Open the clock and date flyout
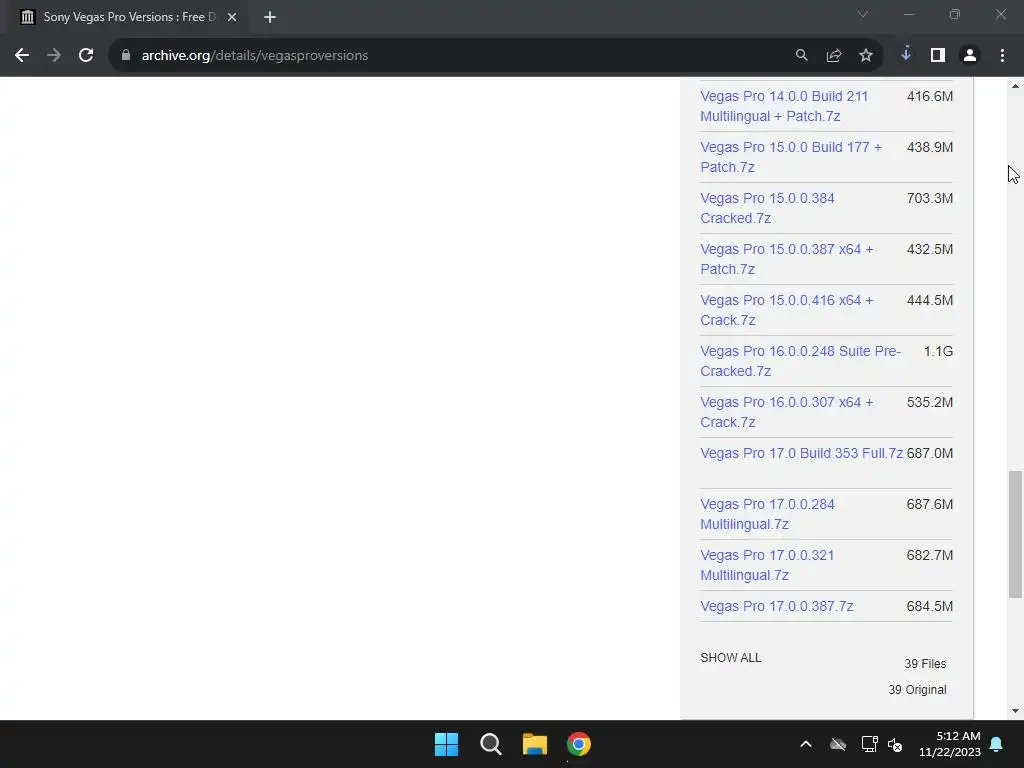 [x=950, y=744]
